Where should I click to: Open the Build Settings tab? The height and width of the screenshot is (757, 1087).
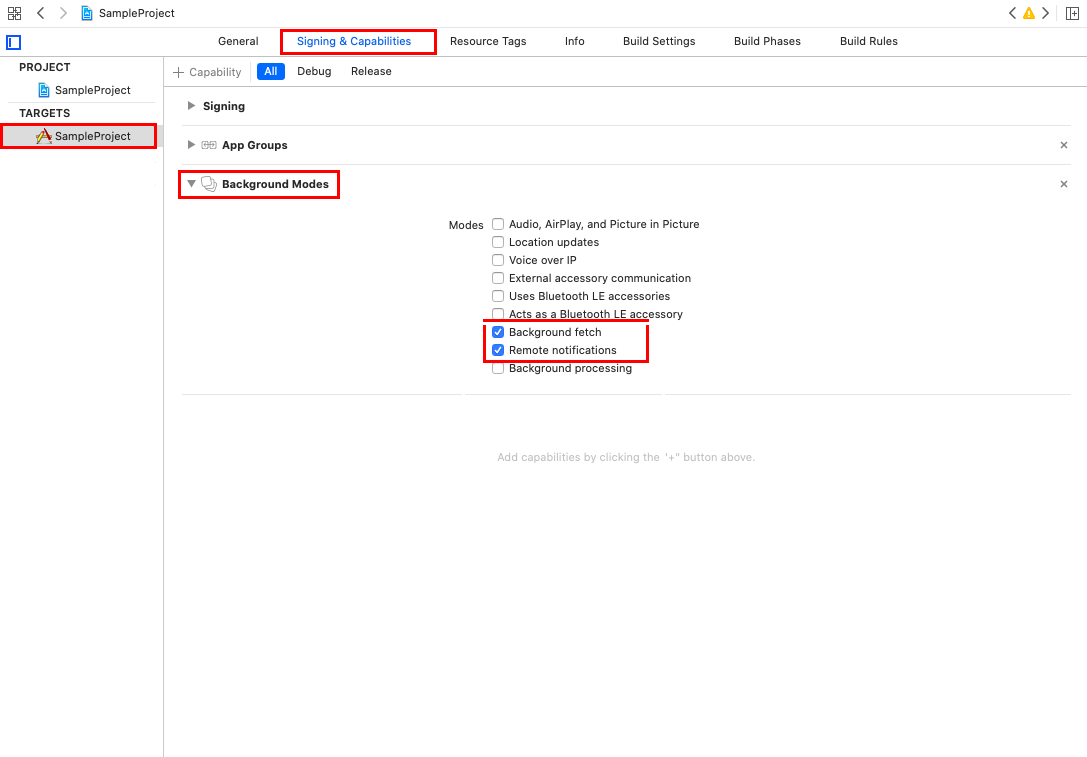click(x=659, y=42)
